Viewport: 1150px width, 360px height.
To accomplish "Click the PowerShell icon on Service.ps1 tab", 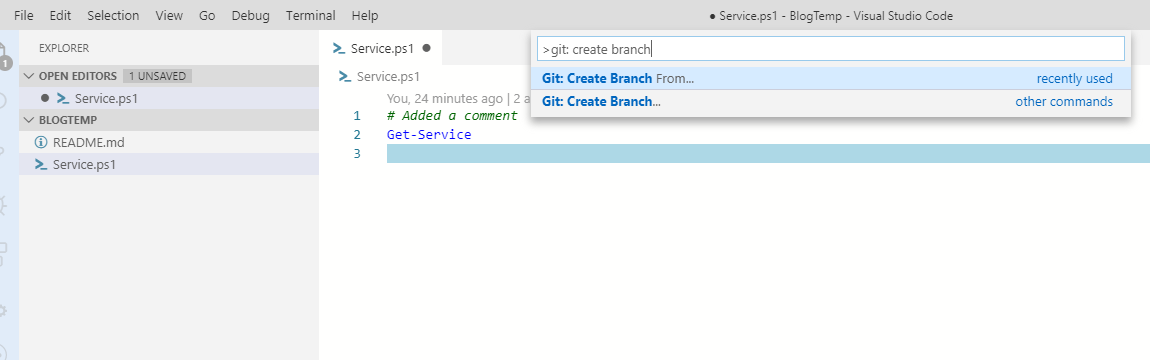I will (x=338, y=48).
